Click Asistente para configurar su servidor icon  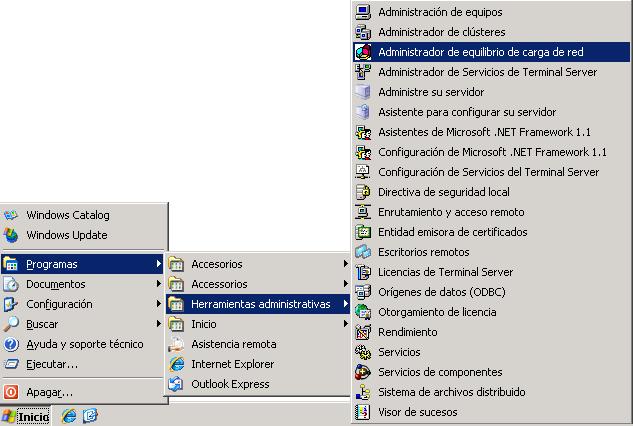click(x=363, y=112)
